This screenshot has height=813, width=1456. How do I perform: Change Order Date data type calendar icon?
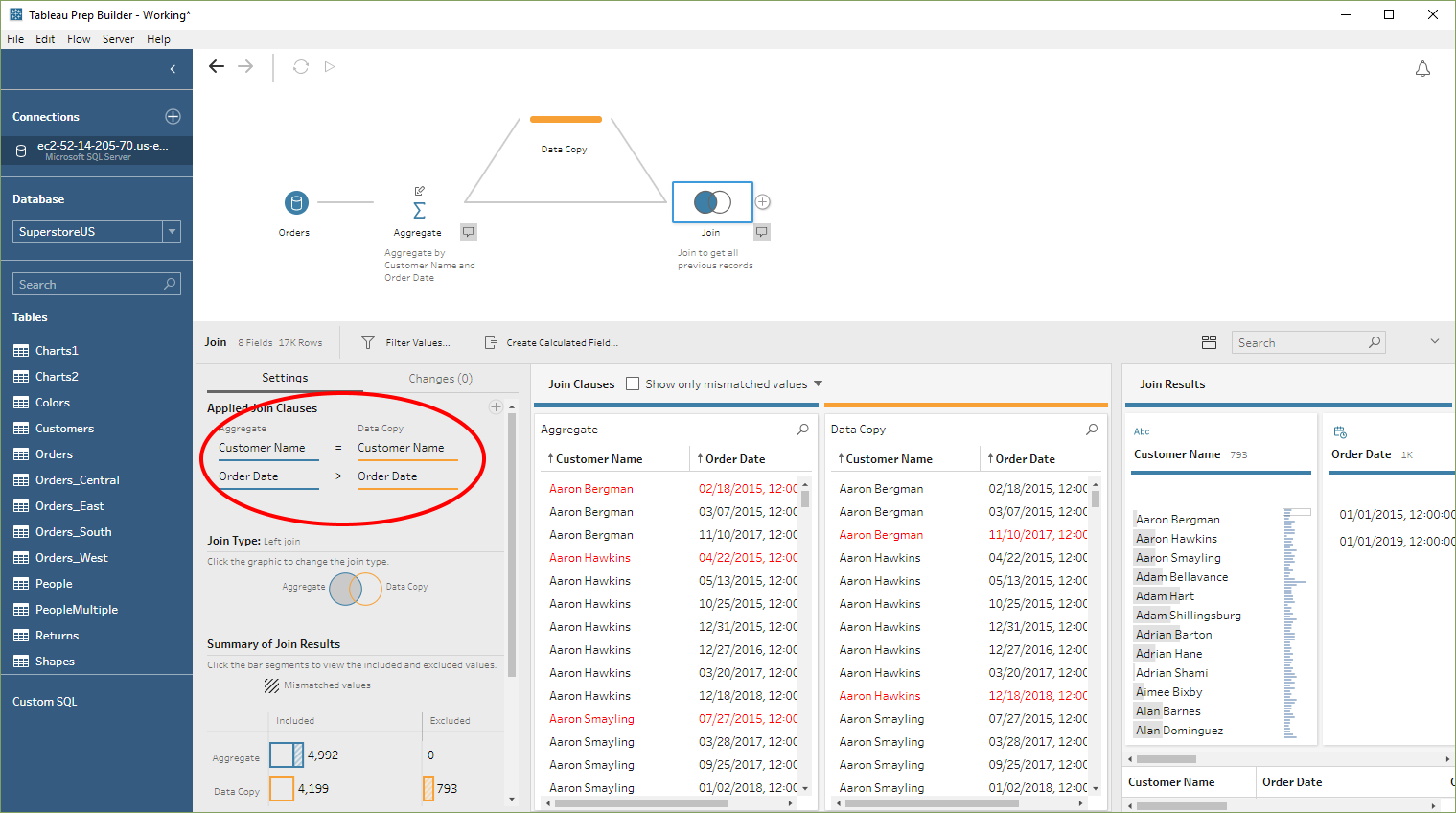pos(1340,432)
